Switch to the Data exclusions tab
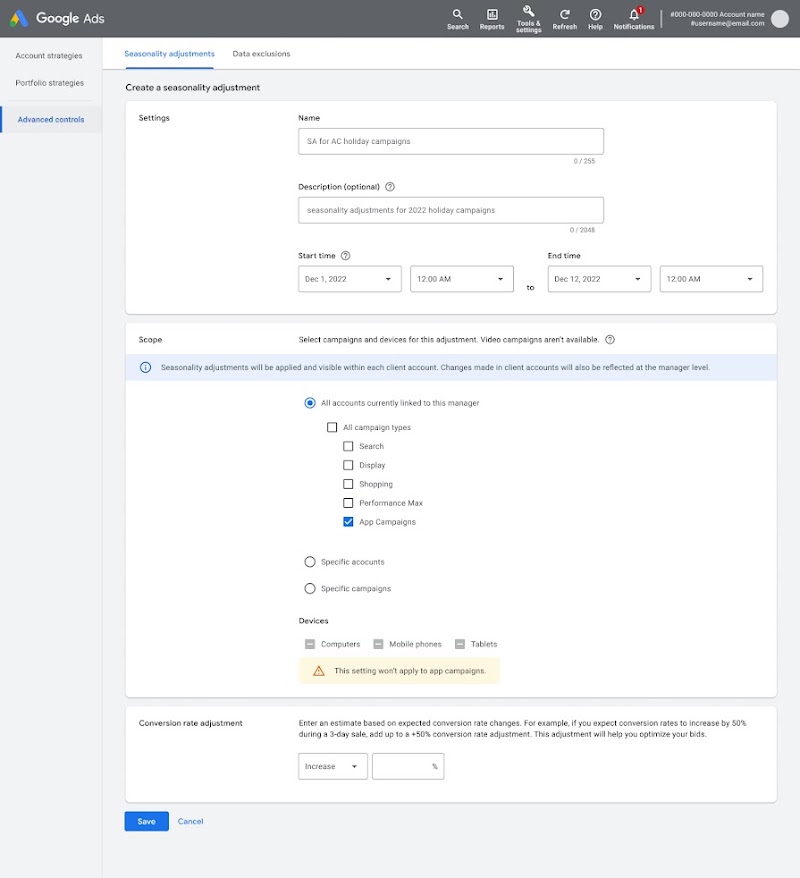This screenshot has width=800, height=878. pos(262,54)
